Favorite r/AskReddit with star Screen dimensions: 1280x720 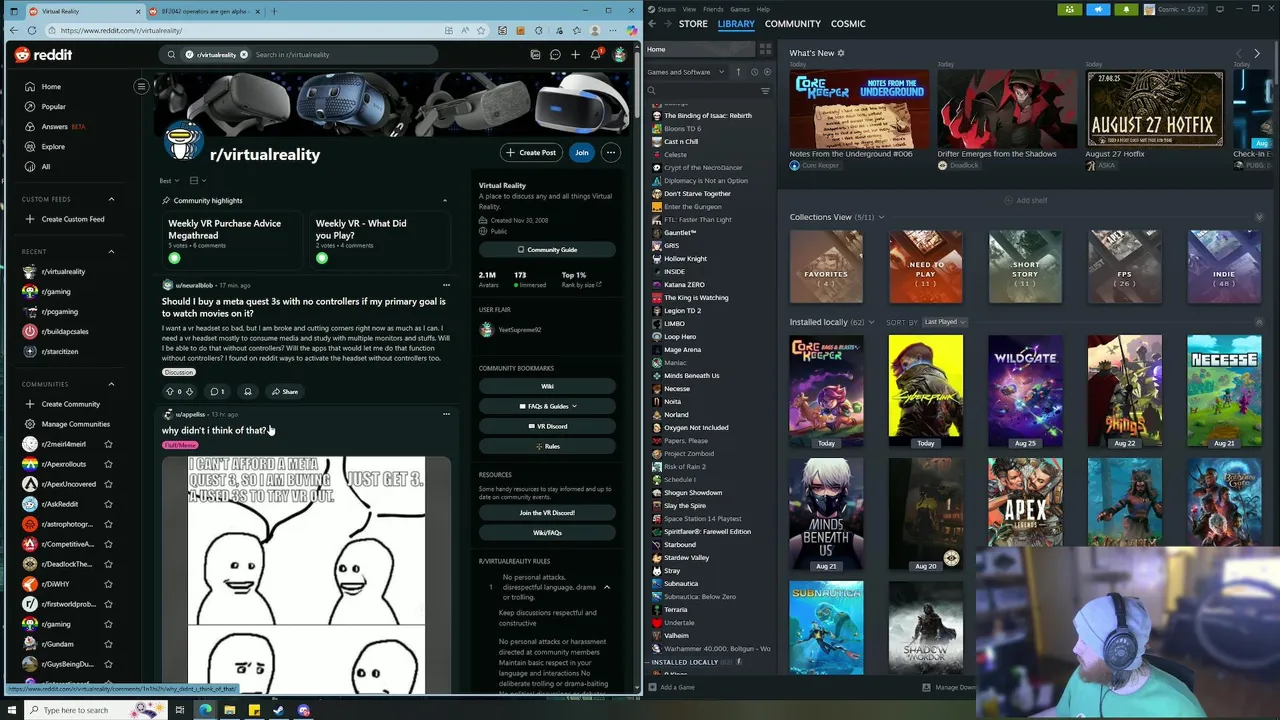pos(108,504)
